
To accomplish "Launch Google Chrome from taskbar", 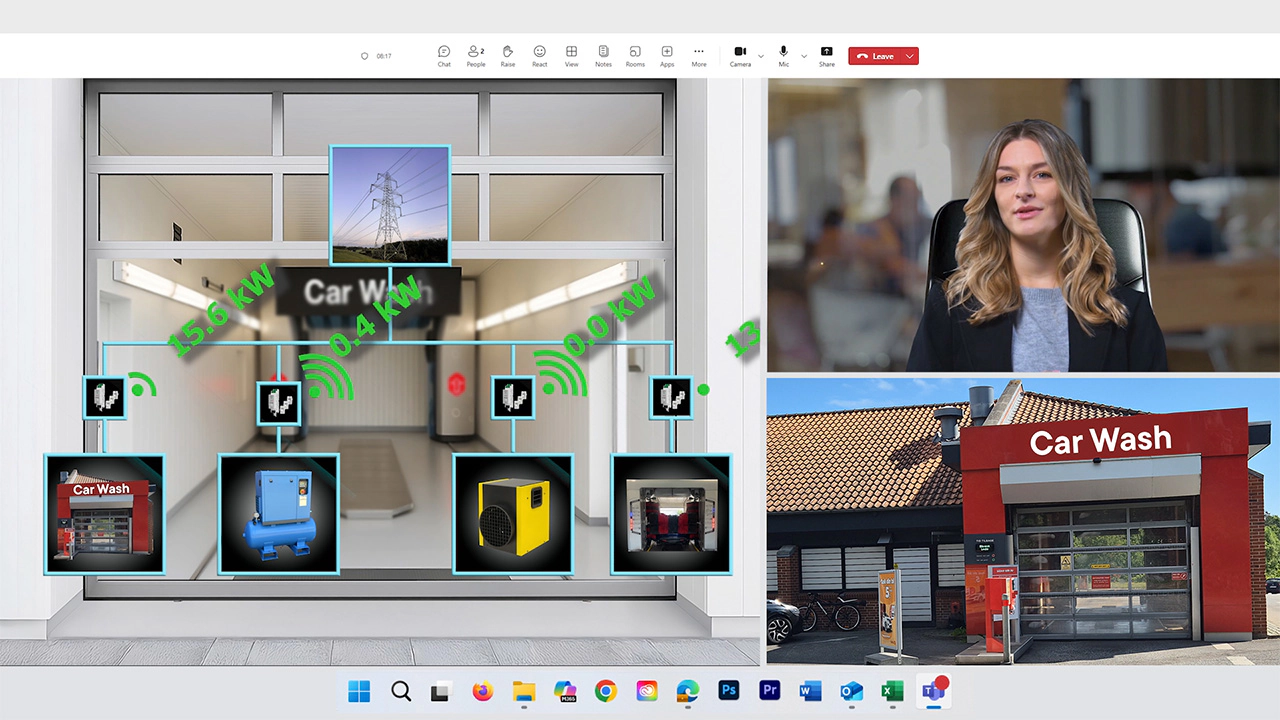I will click(x=605, y=691).
